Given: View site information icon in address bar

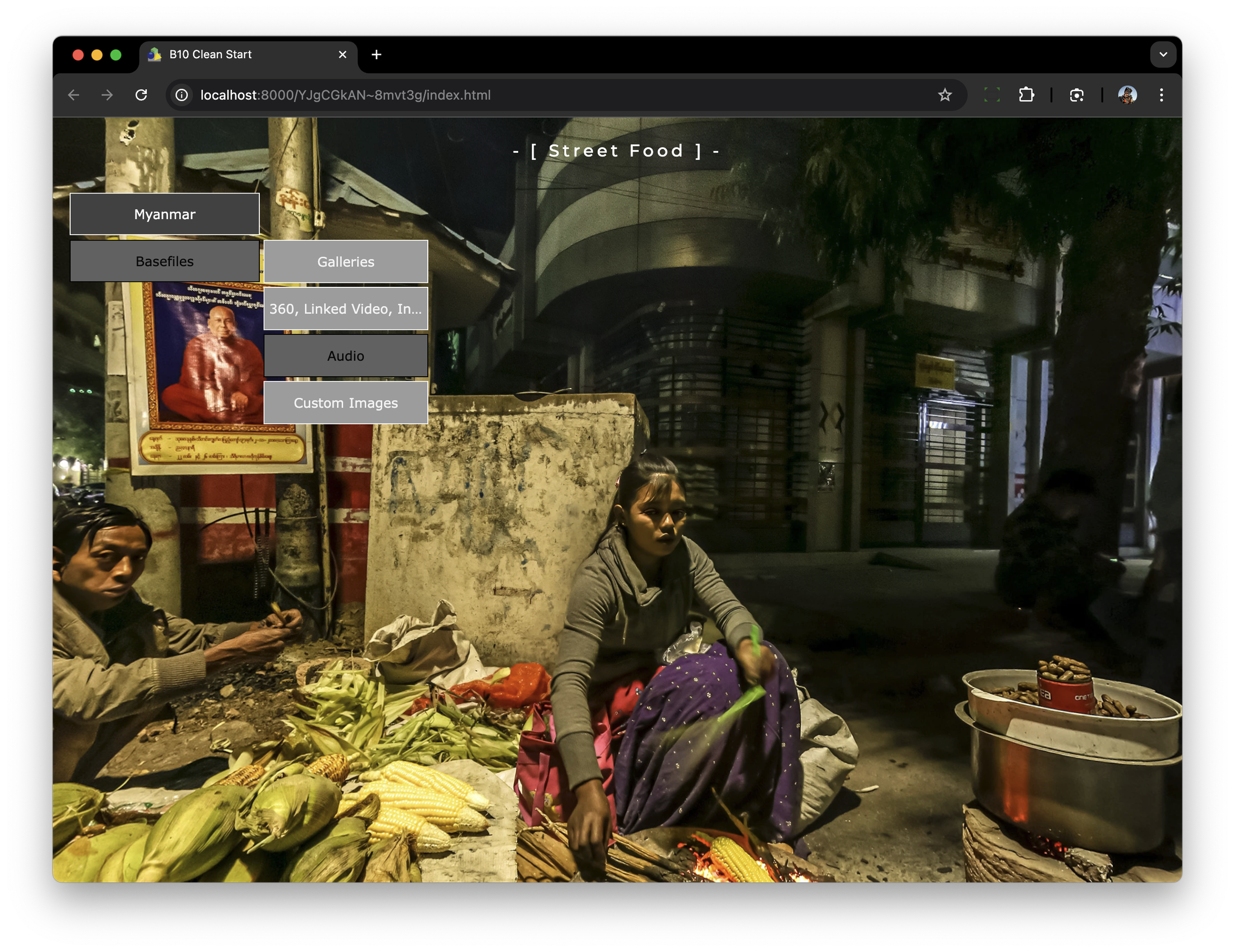Looking at the screenshot, I should tap(181, 95).
